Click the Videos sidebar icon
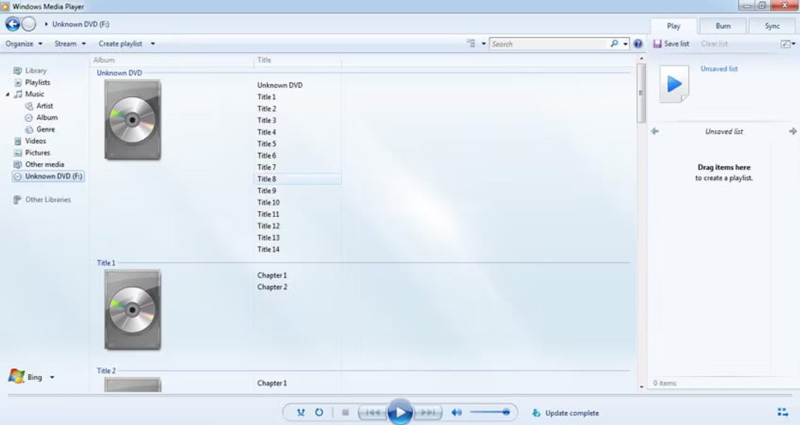This screenshot has width=800, height=425. click(18, 141)
